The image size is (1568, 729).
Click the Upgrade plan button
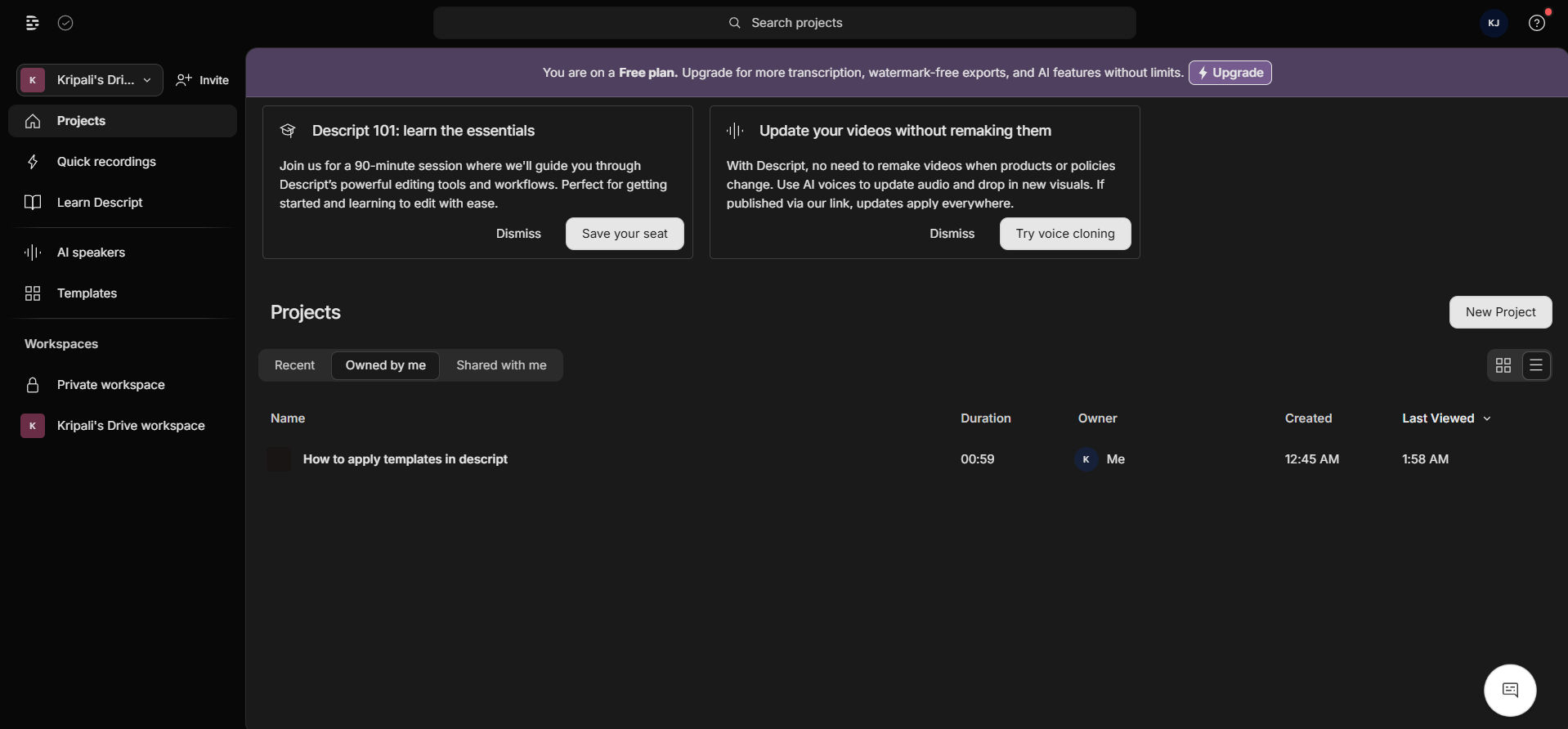(1230, 73)
